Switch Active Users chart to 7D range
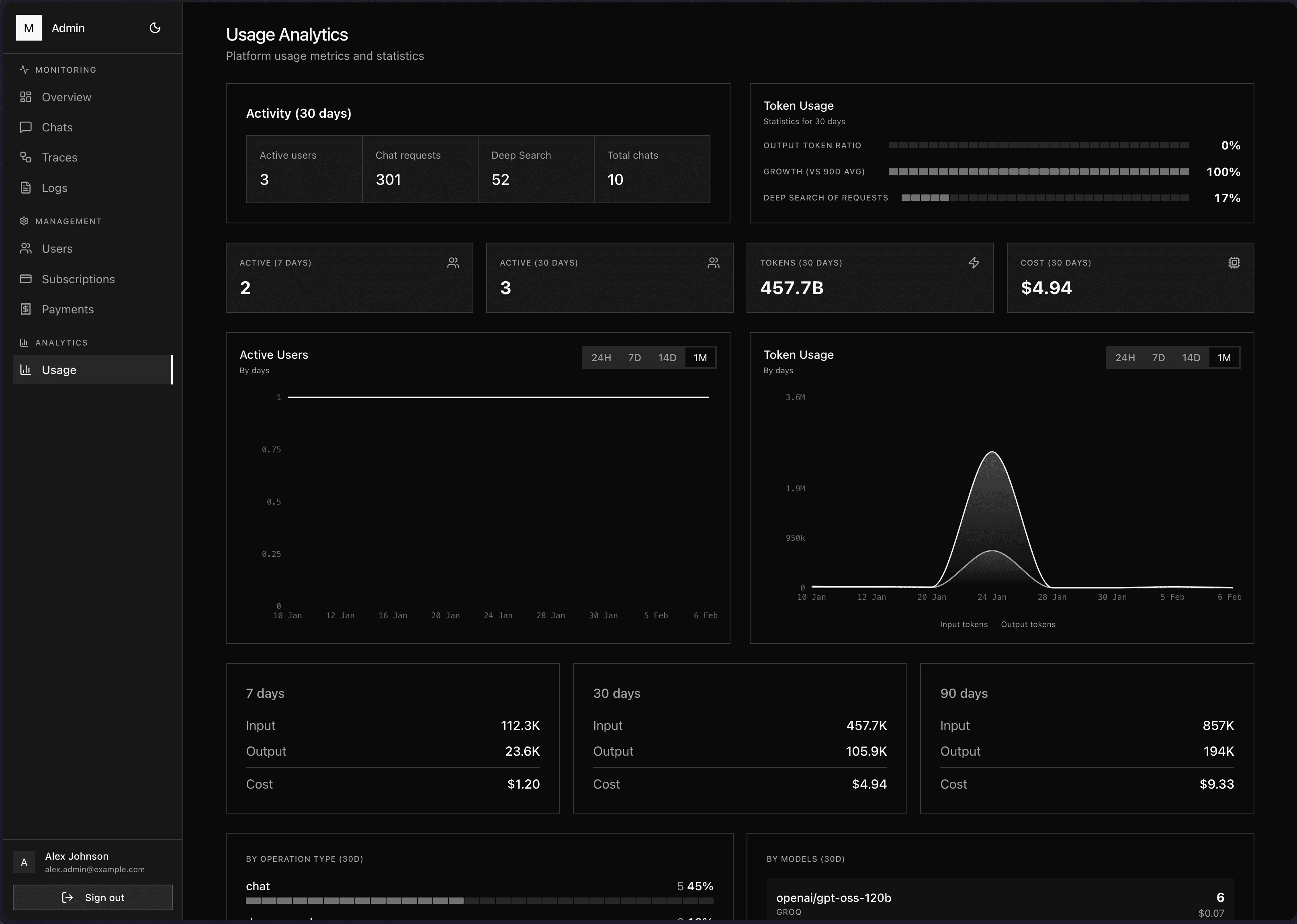The image size is (1297, 924). [634, 357]
